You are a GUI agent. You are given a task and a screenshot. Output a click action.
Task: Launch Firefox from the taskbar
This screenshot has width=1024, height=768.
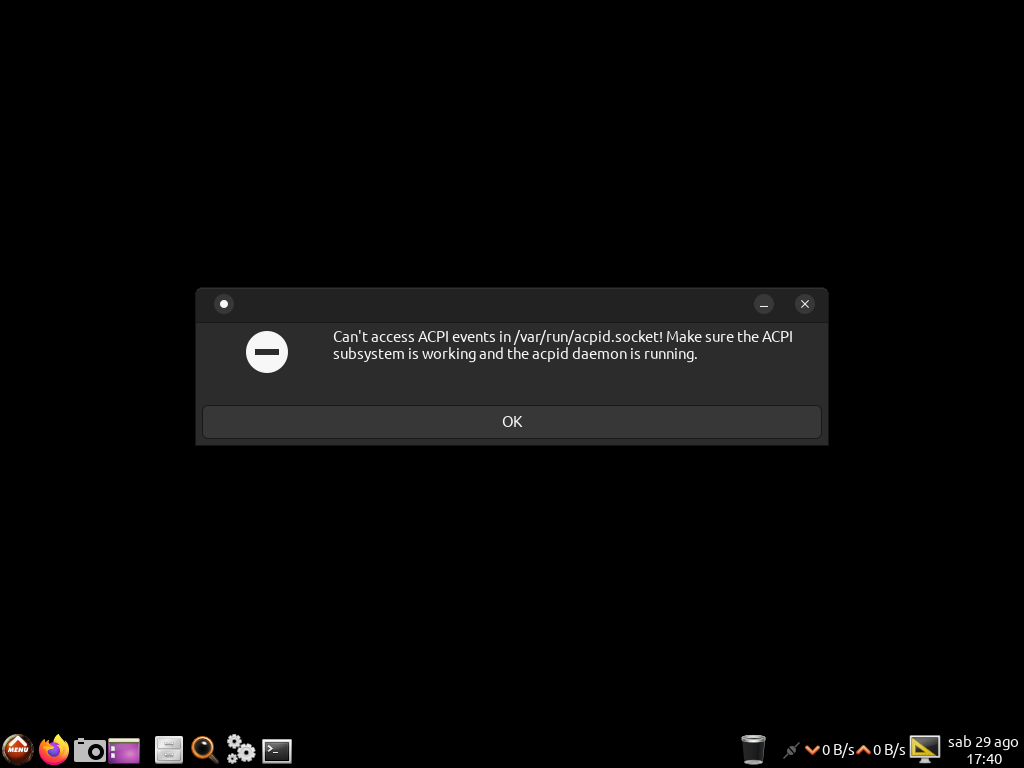pos(54,750)
